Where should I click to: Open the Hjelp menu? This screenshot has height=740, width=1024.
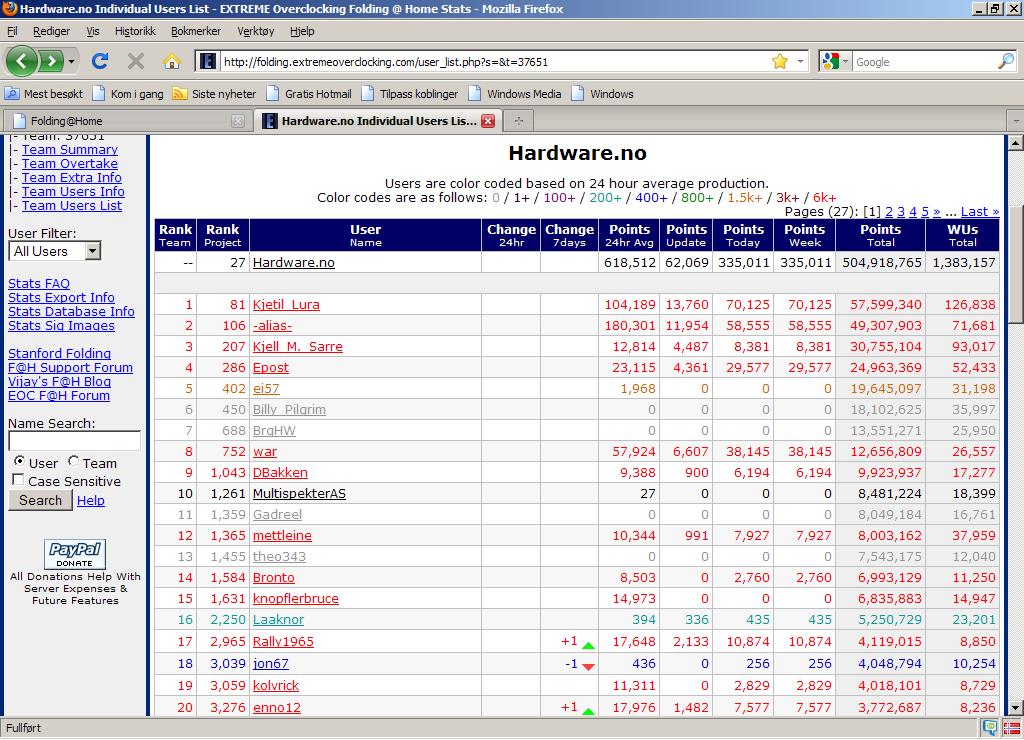[302, 31]
